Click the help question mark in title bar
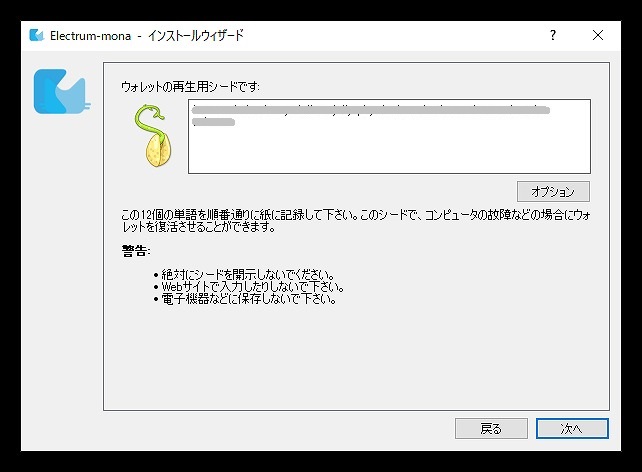This screenshot has height=472, width=642. [x=553, y=35]
